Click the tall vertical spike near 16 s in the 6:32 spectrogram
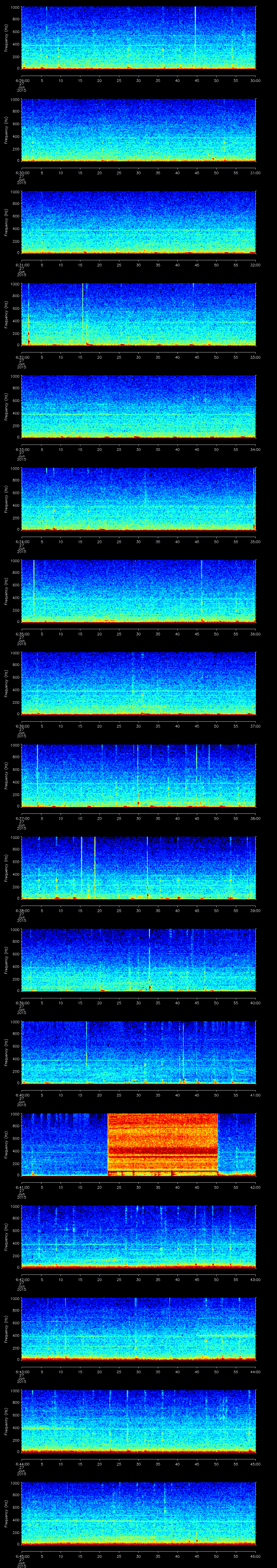 (83, 313)
